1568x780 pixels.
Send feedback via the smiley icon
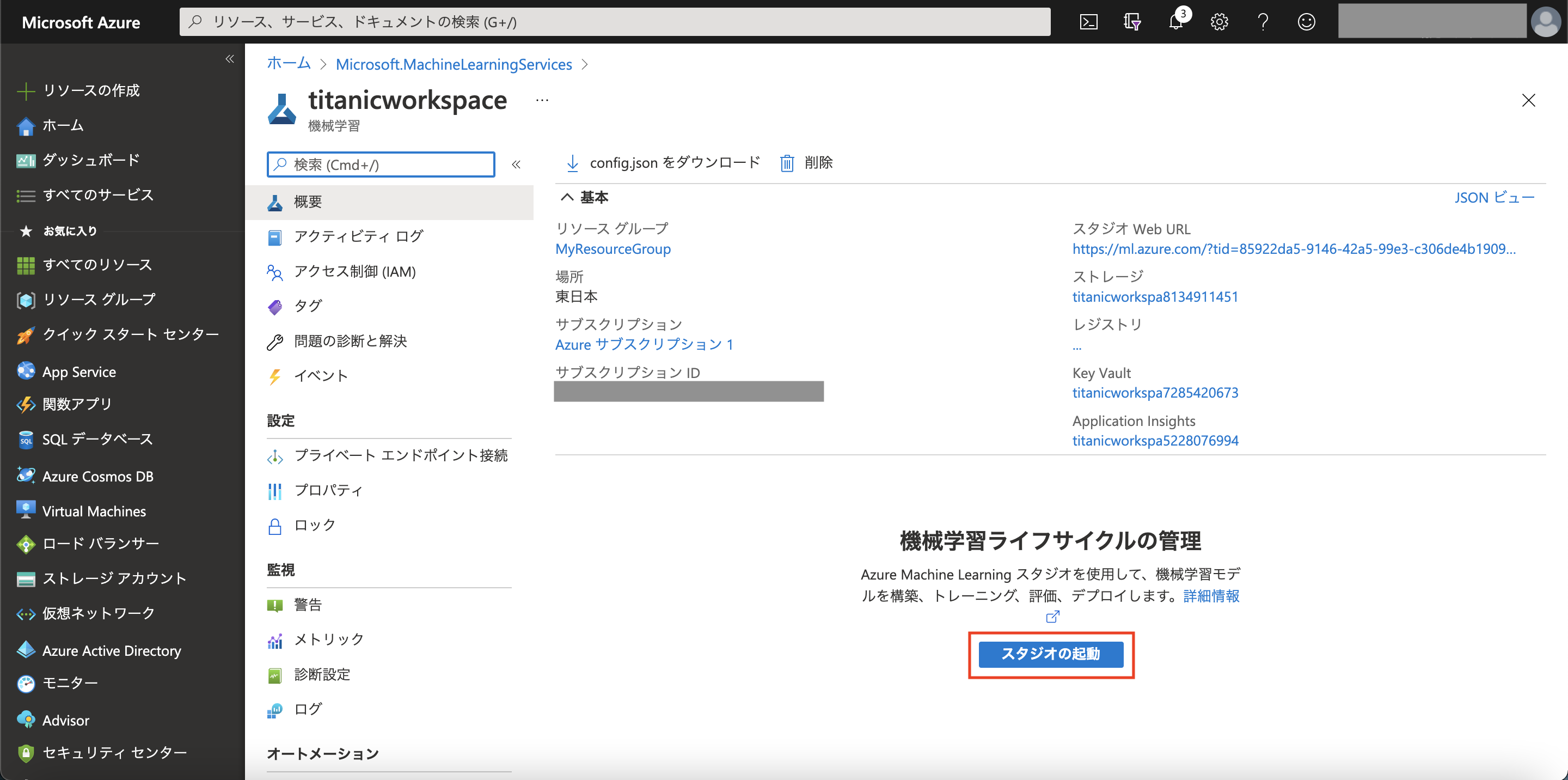coord(1306,22)
